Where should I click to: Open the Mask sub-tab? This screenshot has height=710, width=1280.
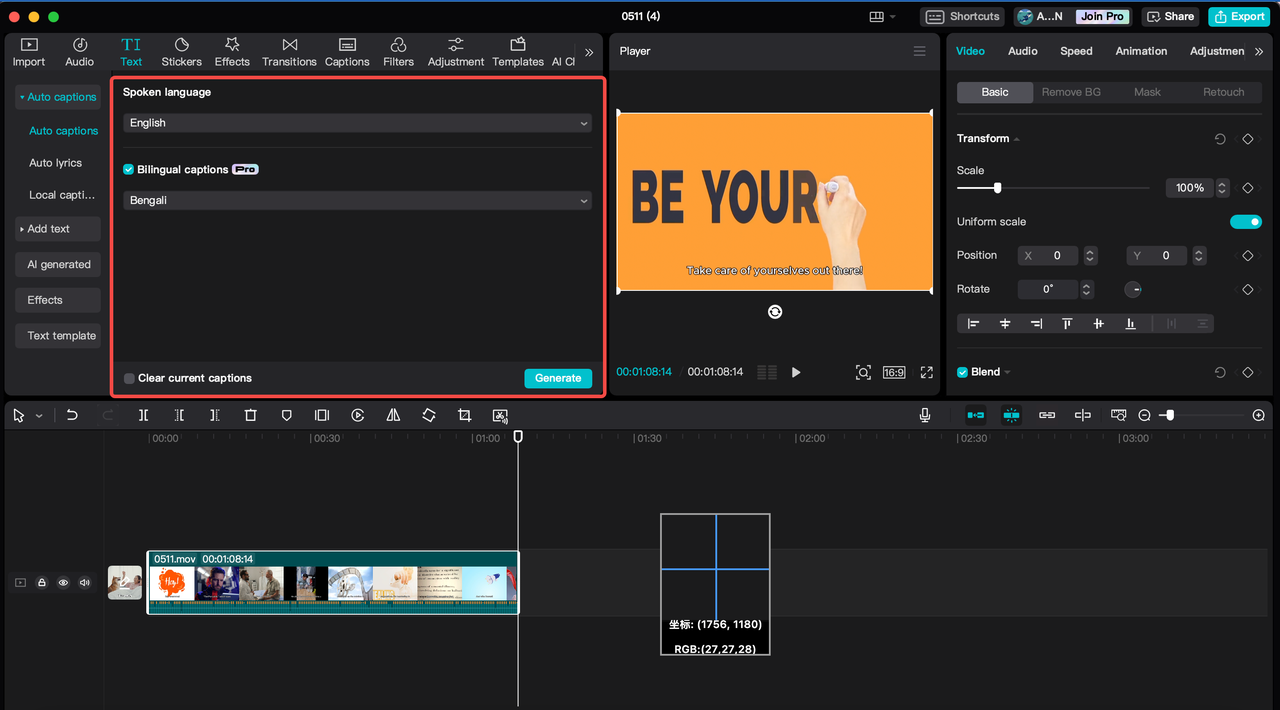1147,92
